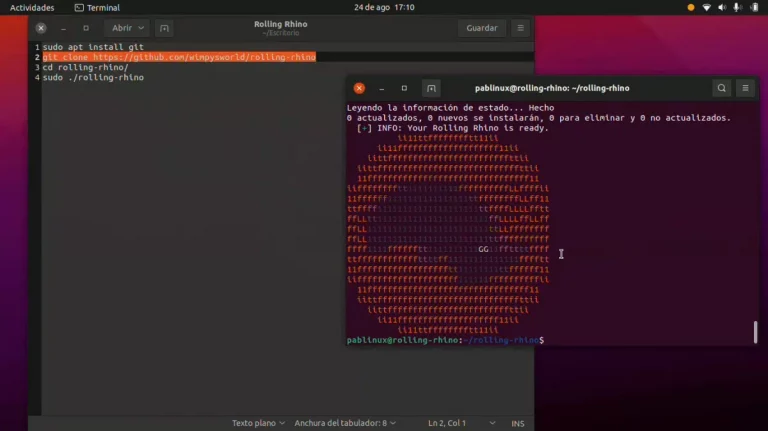Viewport: 768px width, 431px height.
Task: Click the terminal search icon
Action: [x=721, y=88]
